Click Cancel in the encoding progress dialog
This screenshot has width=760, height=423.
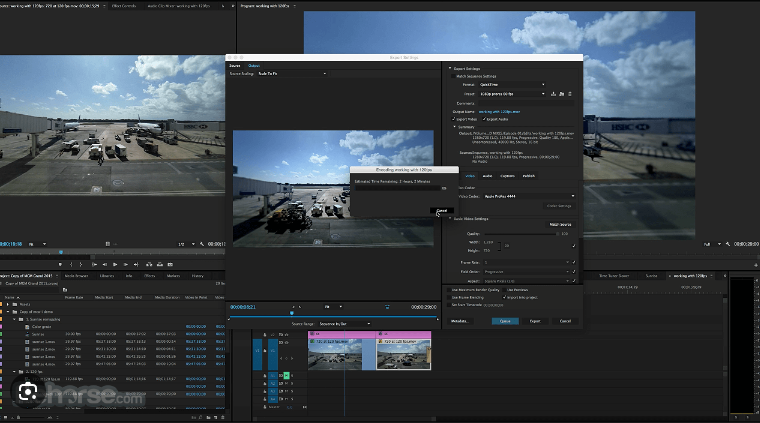tap(444, 211)
